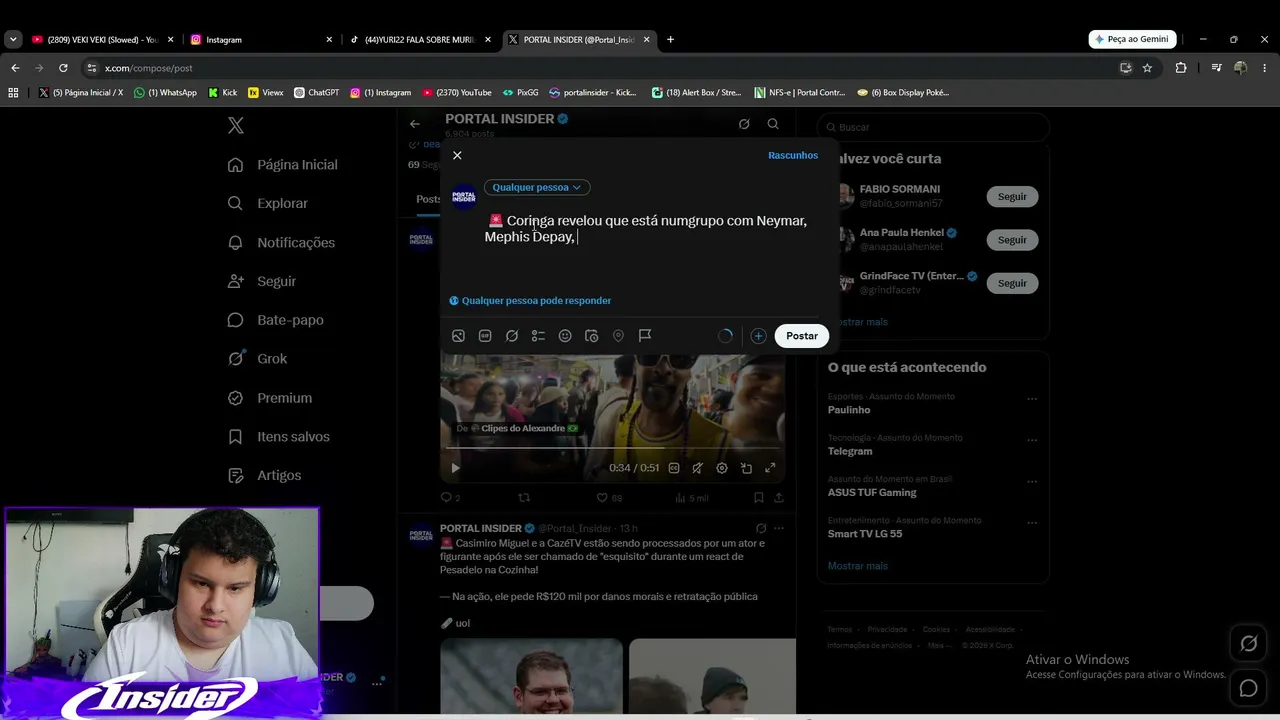Unmute the video

click(x=698, y=468)
